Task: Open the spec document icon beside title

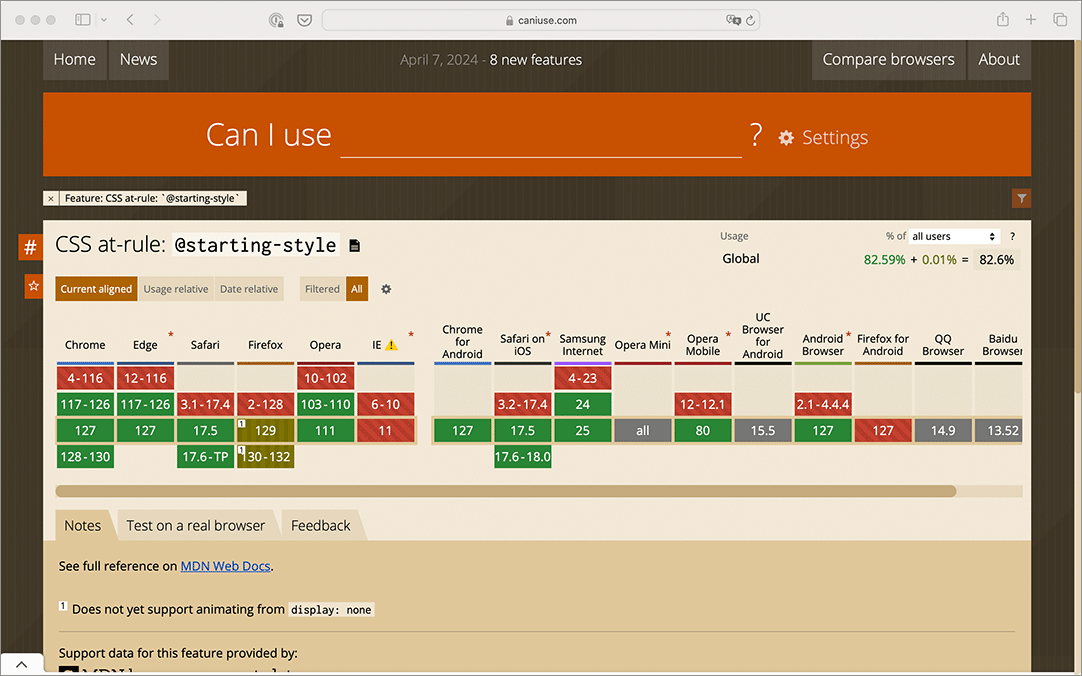Action: tap(355, 246)
